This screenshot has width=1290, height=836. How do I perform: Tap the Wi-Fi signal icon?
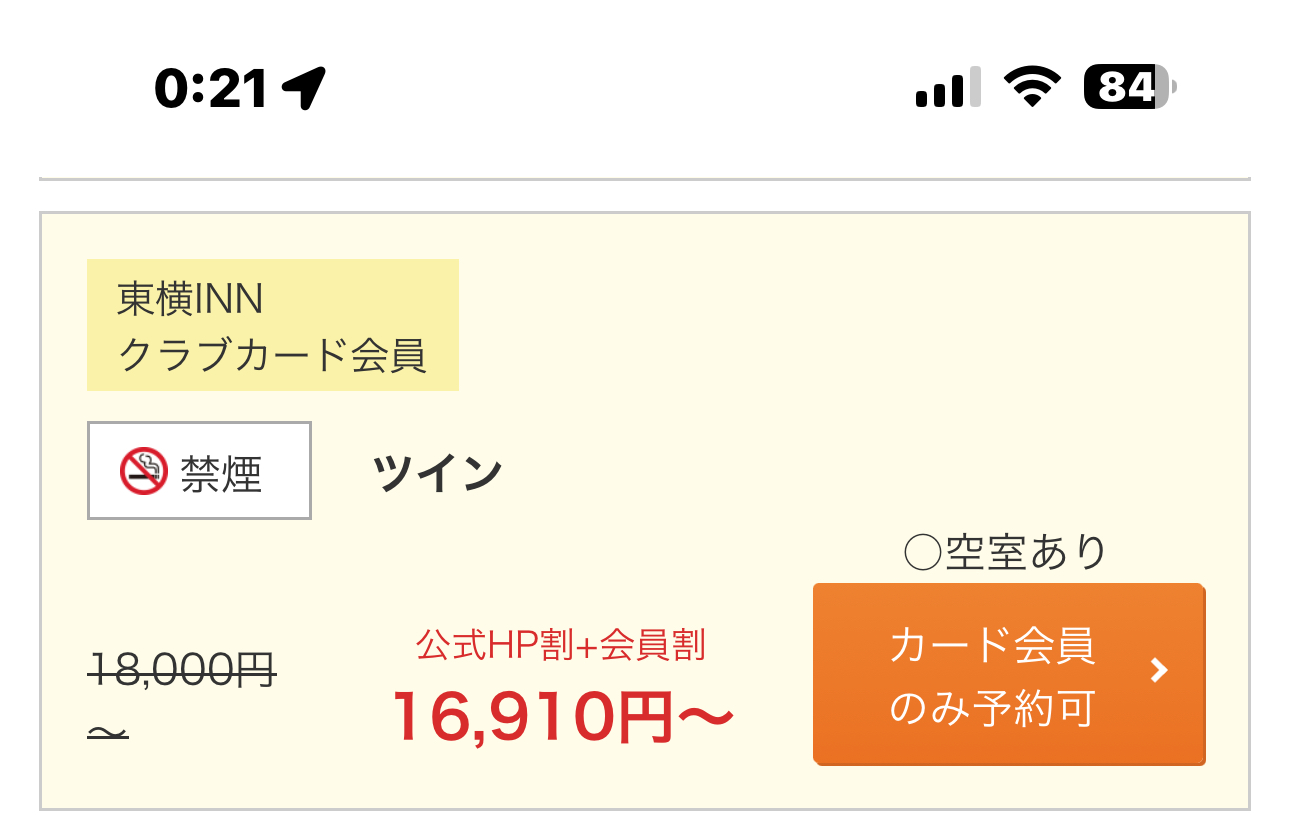click(1034, 88)
